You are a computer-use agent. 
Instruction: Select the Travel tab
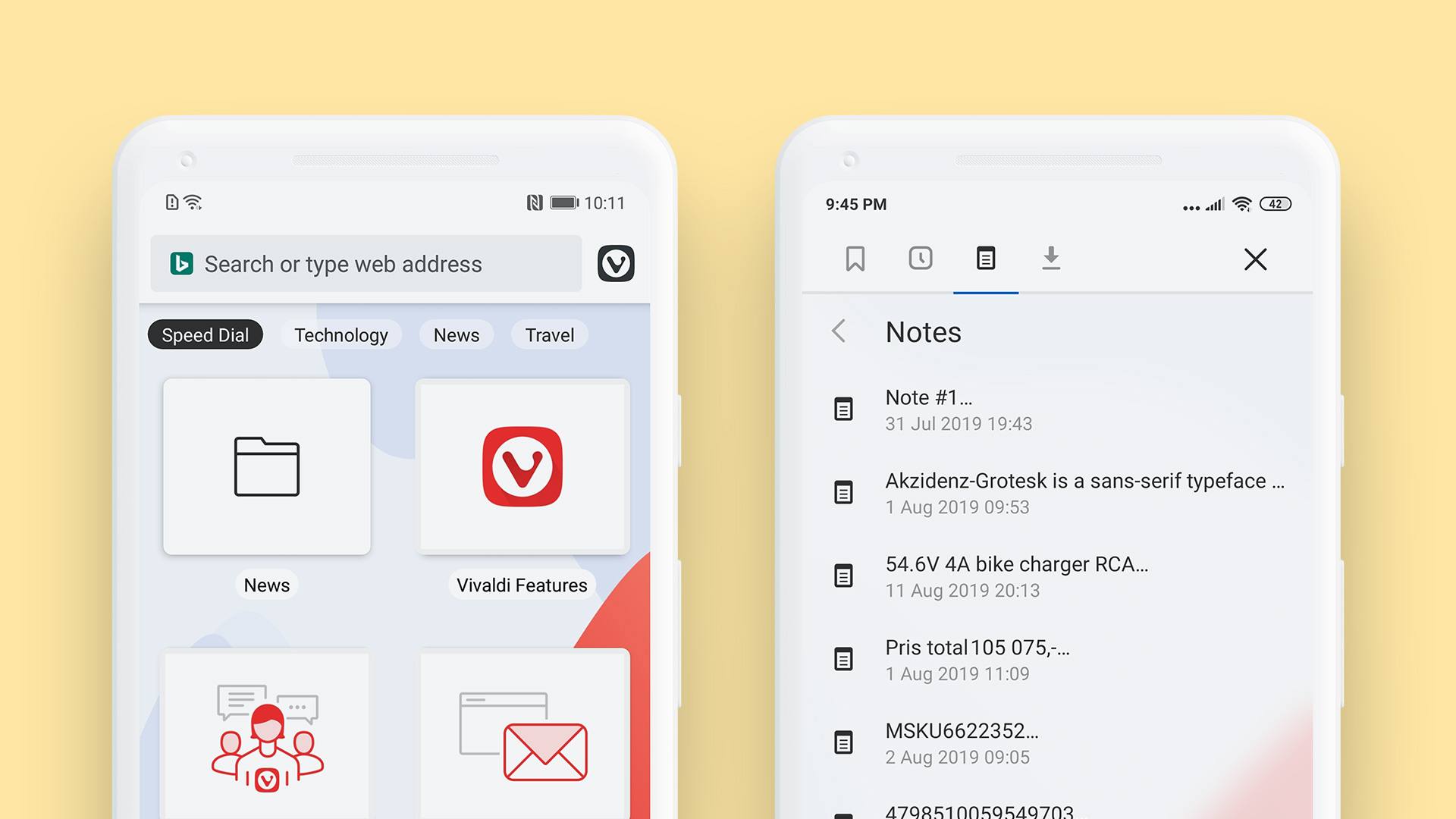548,334
